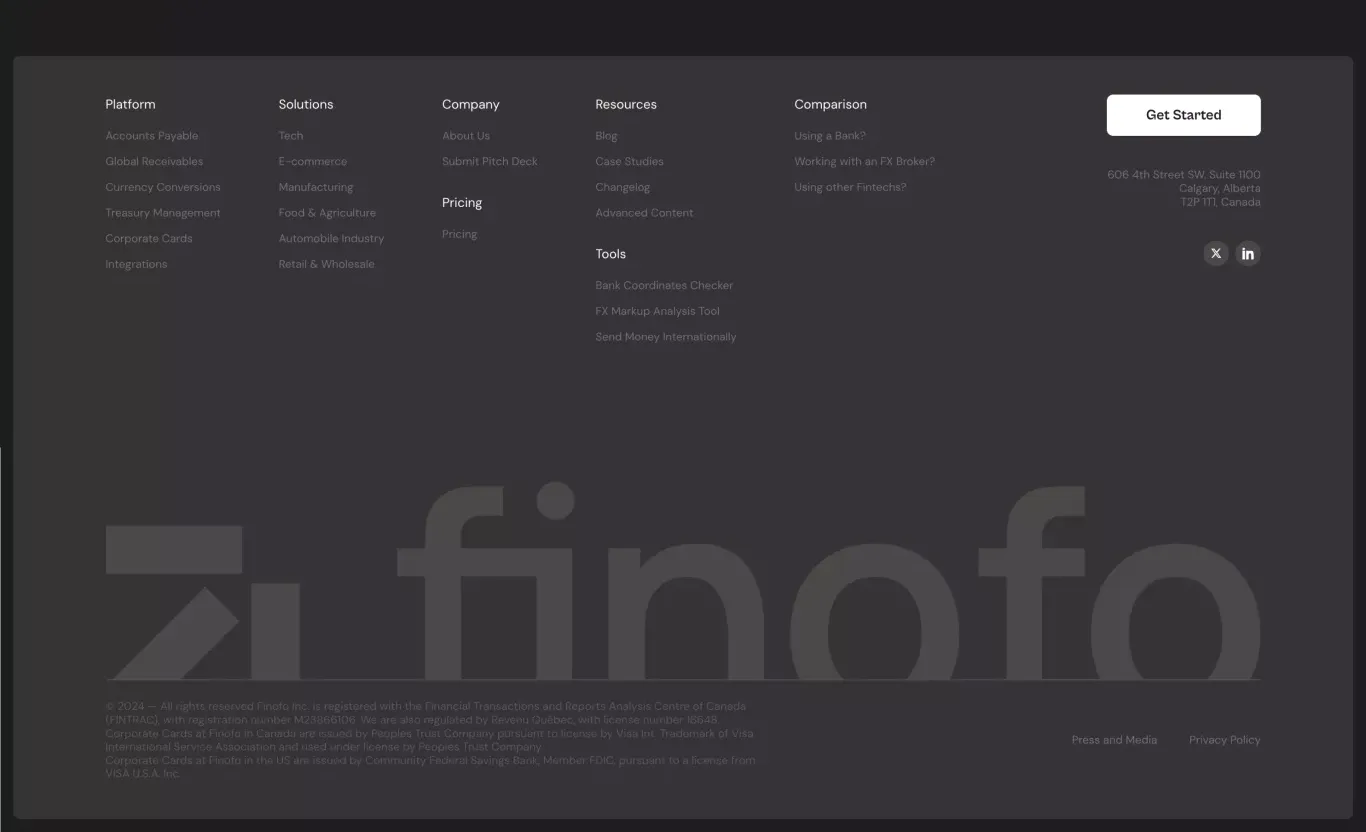This screenshot has height=832, width=1366.
Task: Open 'Using other Fintechs?' comparison
Action: [850, 187]
